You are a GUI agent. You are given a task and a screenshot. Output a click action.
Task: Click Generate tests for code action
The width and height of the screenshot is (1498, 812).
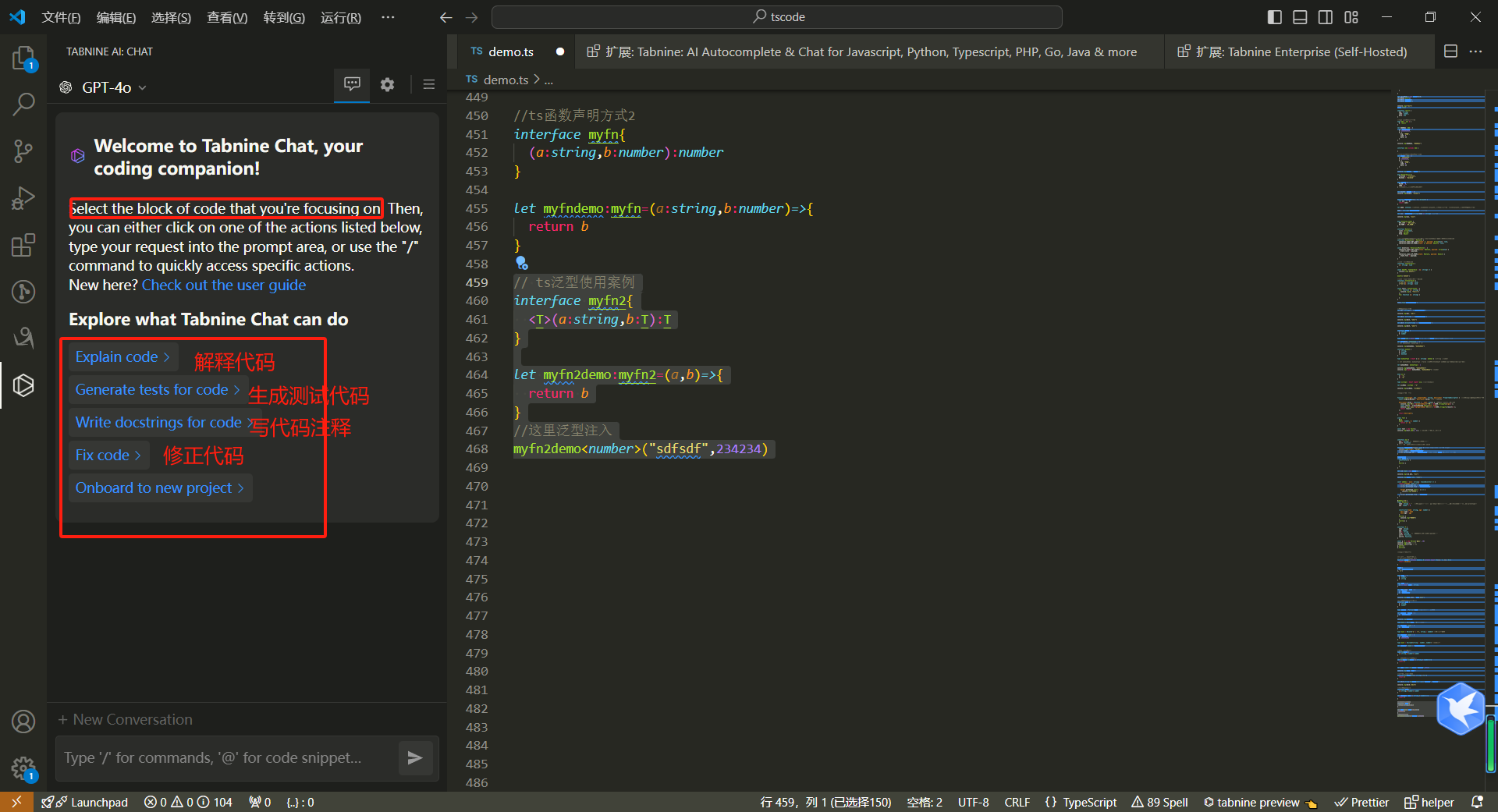158,389
